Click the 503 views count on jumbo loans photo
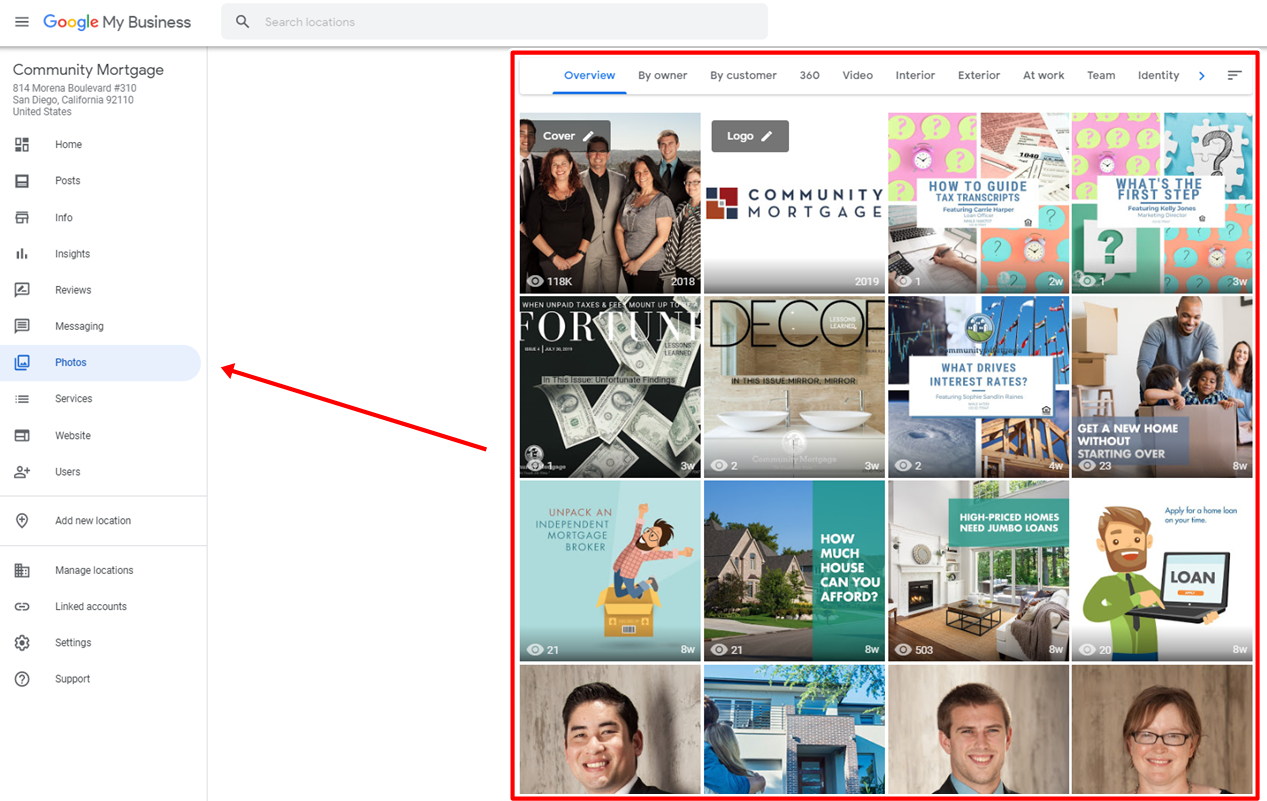 click(x=924, y=650)
